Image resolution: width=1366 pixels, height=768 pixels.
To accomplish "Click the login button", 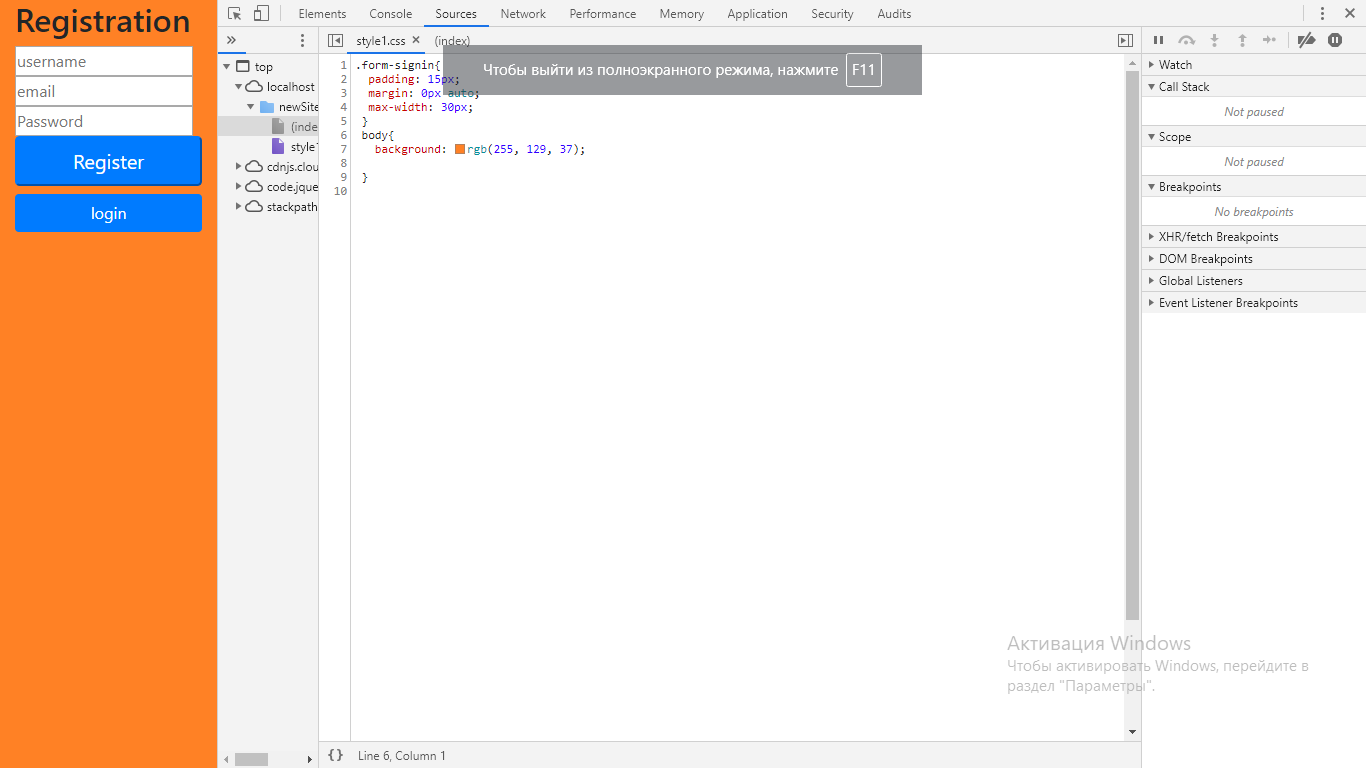I will (108, 213).
